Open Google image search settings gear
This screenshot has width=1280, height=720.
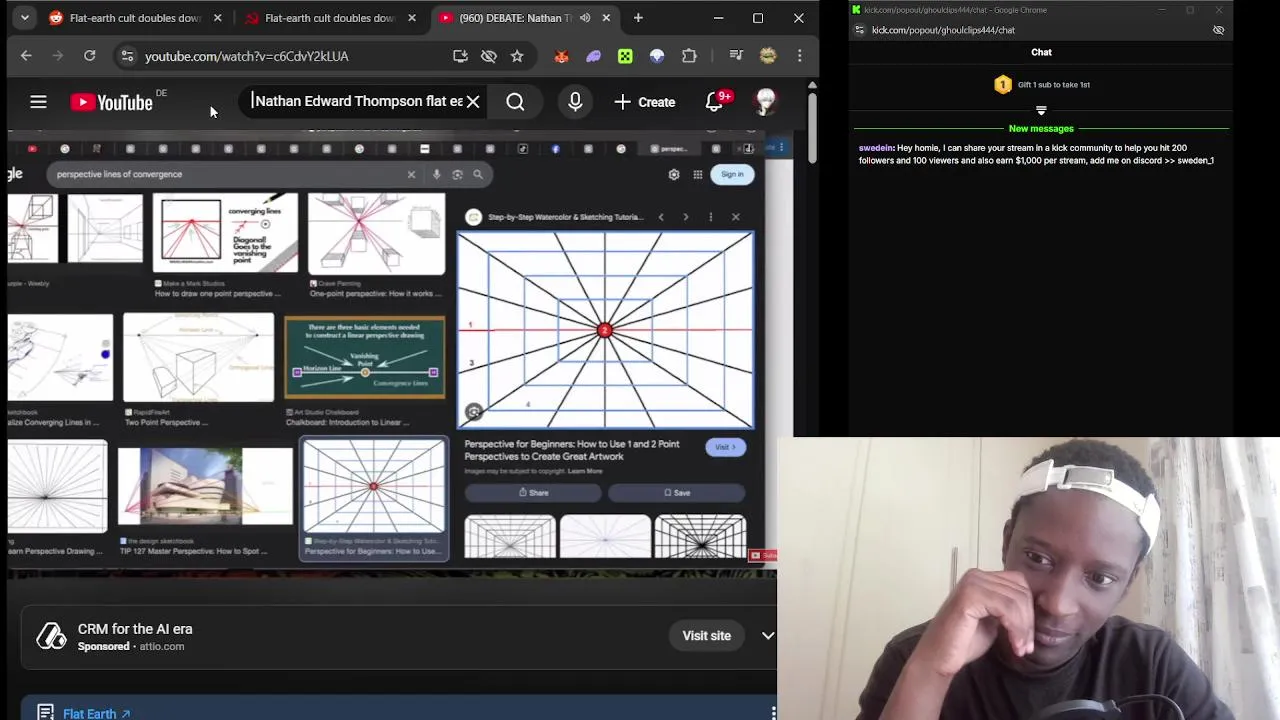[x=674, y=174]
